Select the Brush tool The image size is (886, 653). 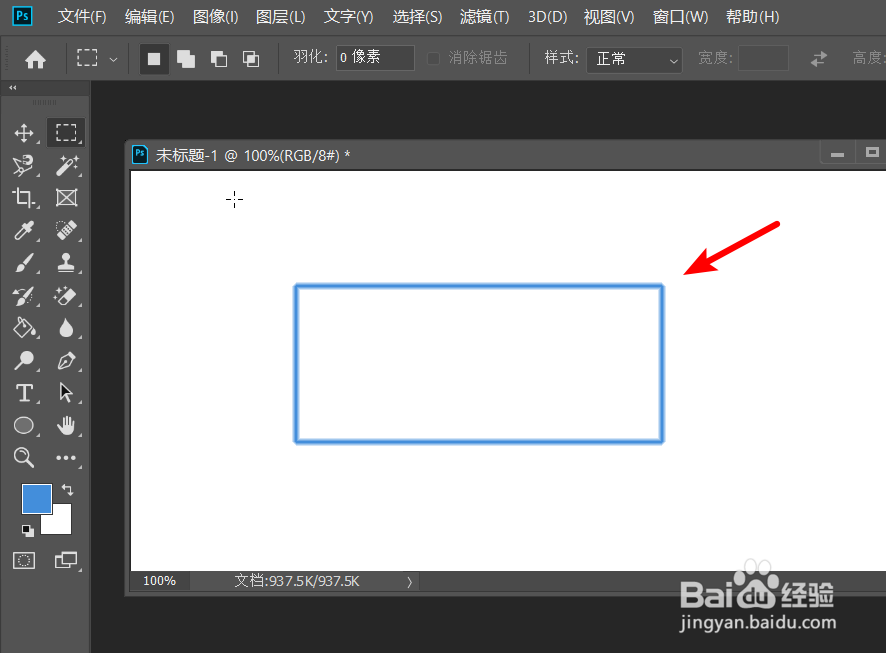pyautogui.click(x=24, y=263)
